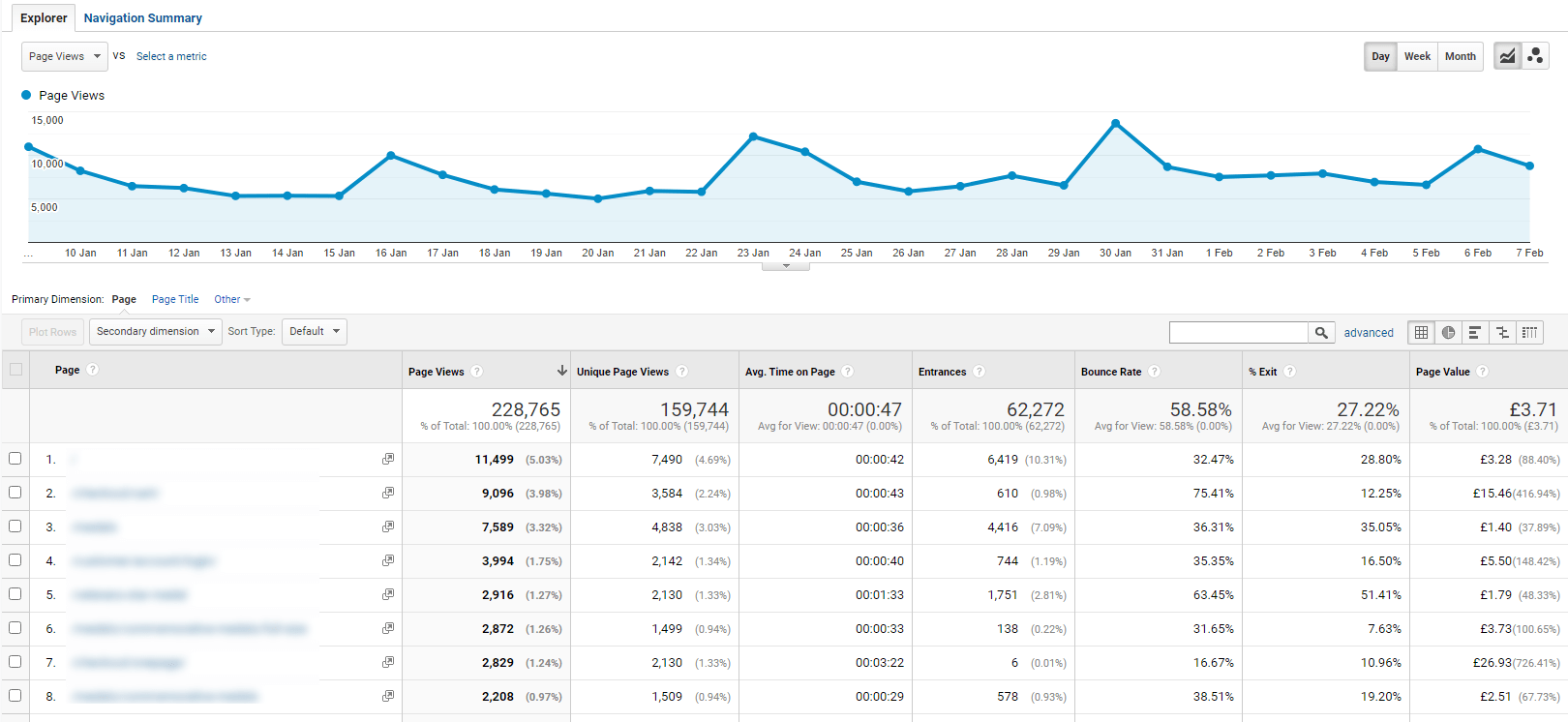Switch to Navigation Summary tab
Screen dimensions: 1568x722
pyautogui.click(x=142, y=17)
